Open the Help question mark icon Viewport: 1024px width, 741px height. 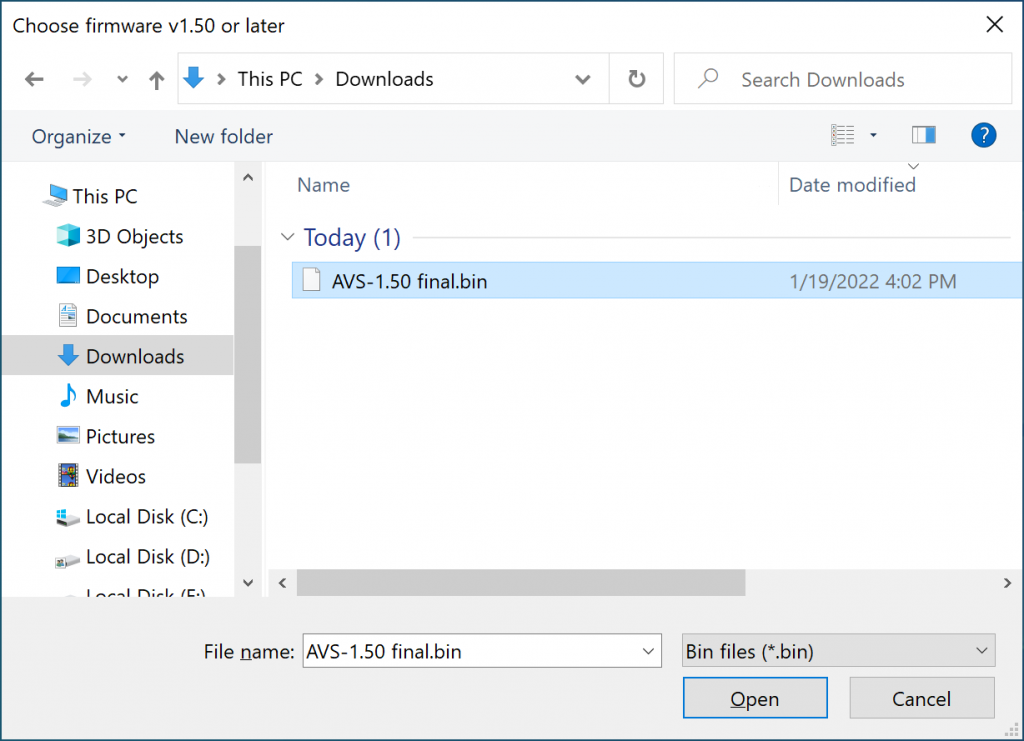click(983, 135)
